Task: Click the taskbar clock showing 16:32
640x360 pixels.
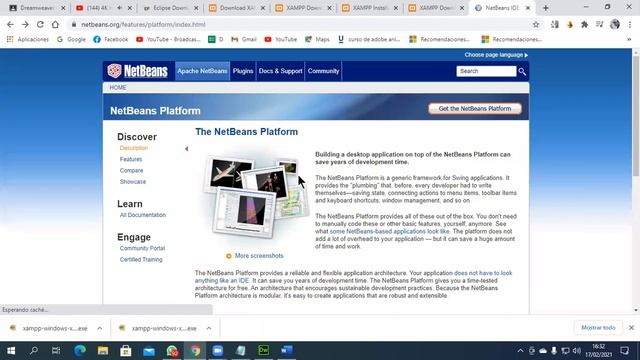Action: [x=598, y=351]
